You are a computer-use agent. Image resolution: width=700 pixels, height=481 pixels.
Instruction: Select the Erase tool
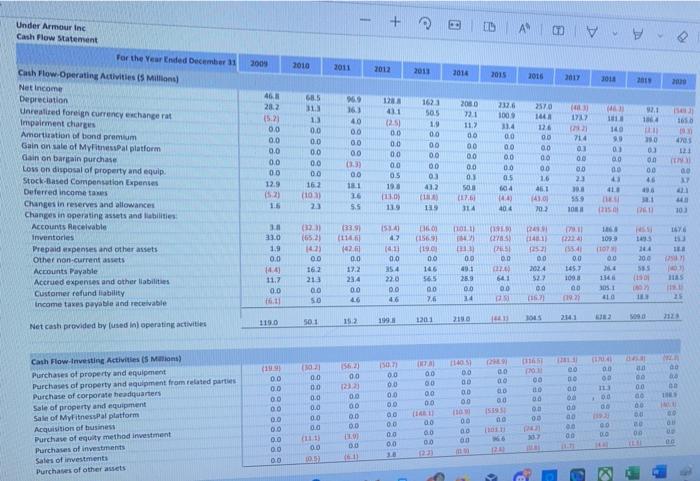tap(683, 37)
